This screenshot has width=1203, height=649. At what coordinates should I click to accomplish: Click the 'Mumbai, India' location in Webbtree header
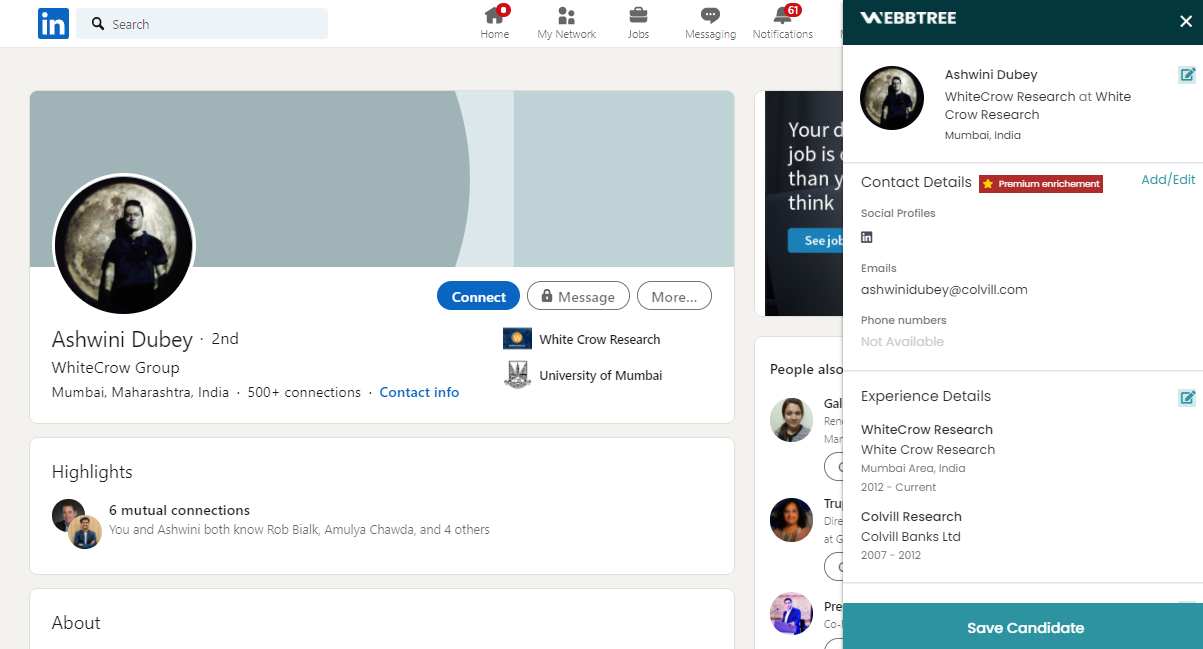983,135
